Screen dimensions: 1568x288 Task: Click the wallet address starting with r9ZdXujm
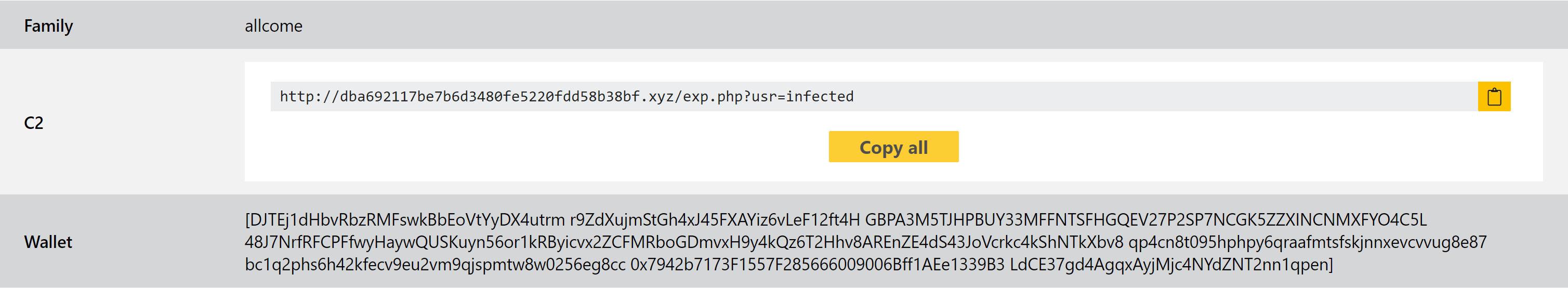point(715,219)
